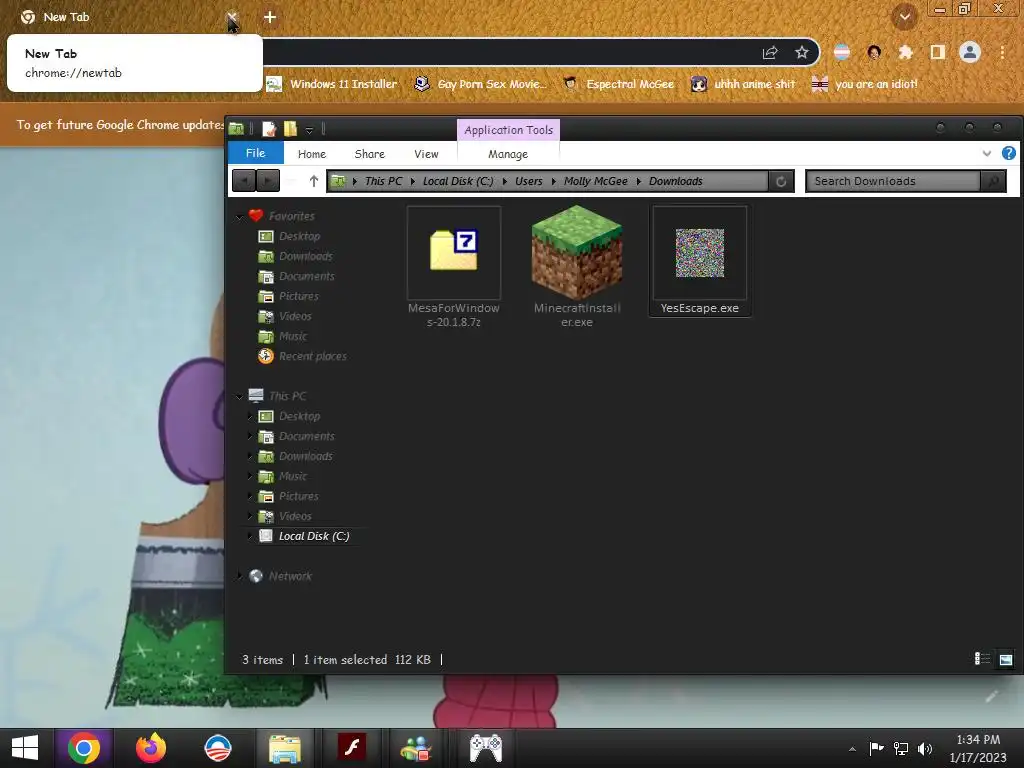The height and width of the screenshot is (768, 1024).
Task: Click the new folder icon in quick access toolbar
Action: (x=290, y=129)
